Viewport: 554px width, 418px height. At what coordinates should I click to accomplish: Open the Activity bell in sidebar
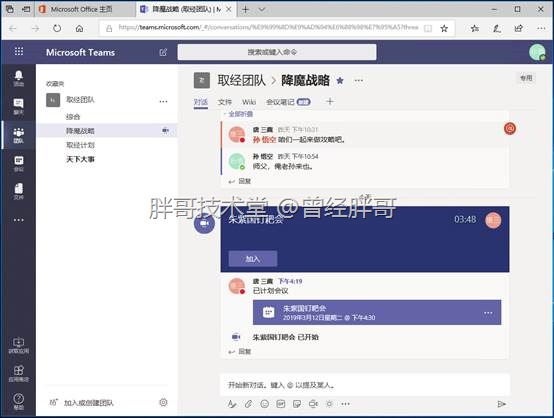tap(18, 78)
